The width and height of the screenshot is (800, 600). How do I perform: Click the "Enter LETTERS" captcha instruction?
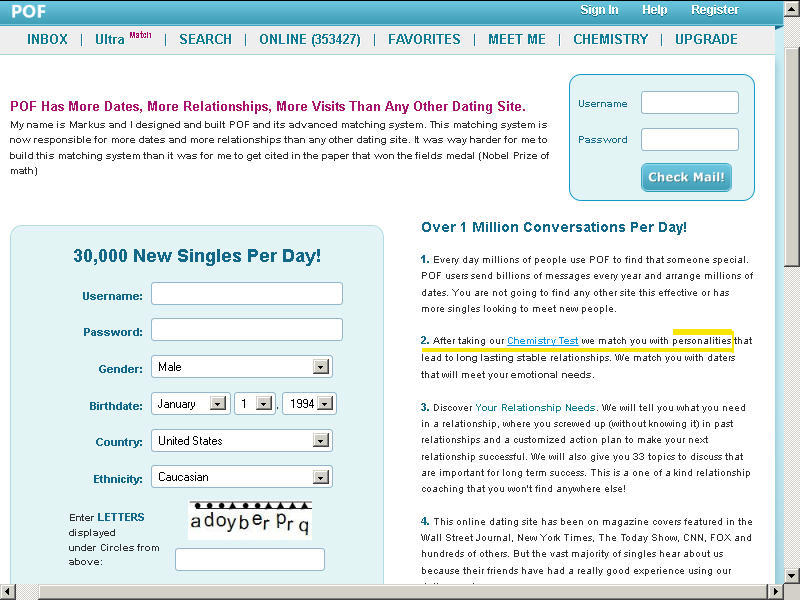pos(114,539)
